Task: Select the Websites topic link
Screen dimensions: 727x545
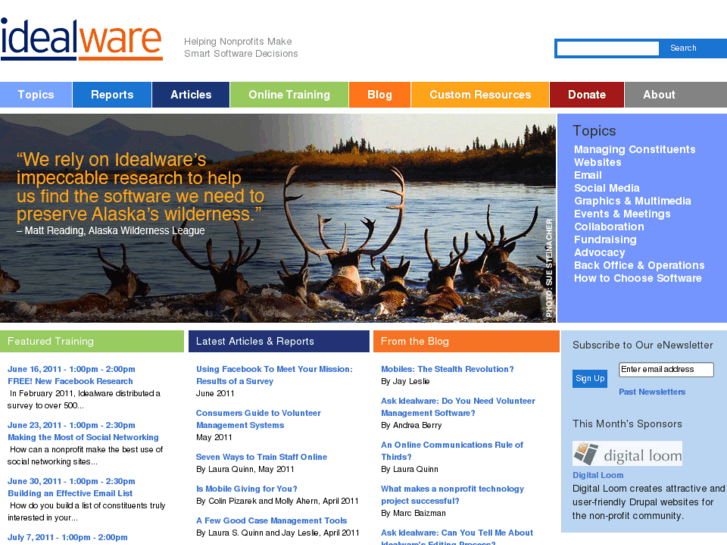Action: pyautogui.click(x=598, y=162)
